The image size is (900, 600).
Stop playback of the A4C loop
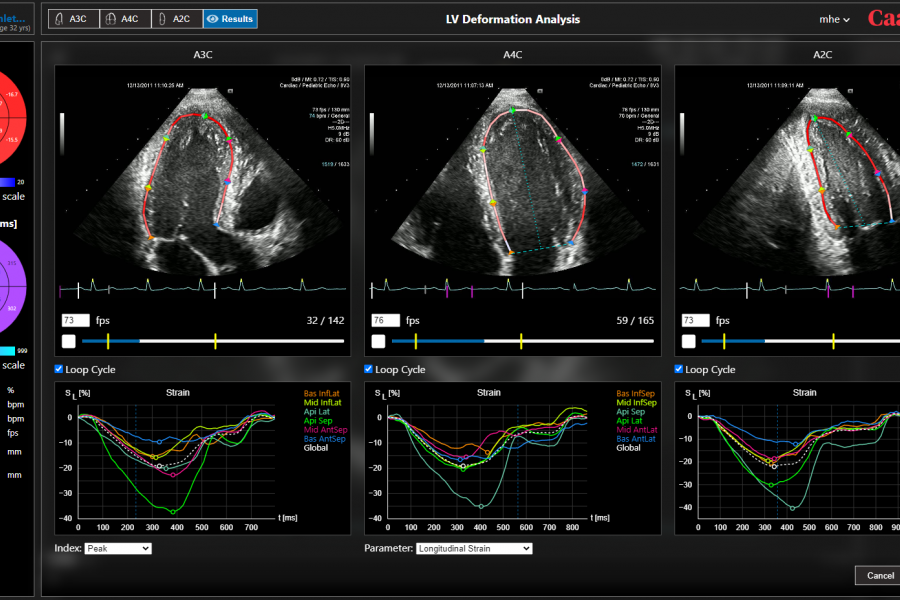[x=379, y=341]
